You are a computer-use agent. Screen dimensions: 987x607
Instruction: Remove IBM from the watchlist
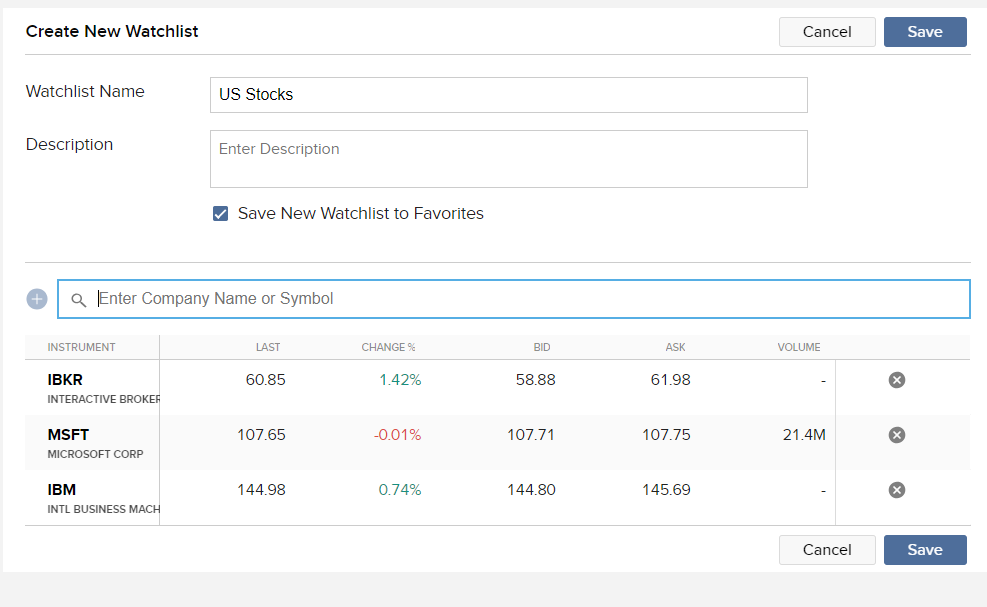[x=897, y=490]
